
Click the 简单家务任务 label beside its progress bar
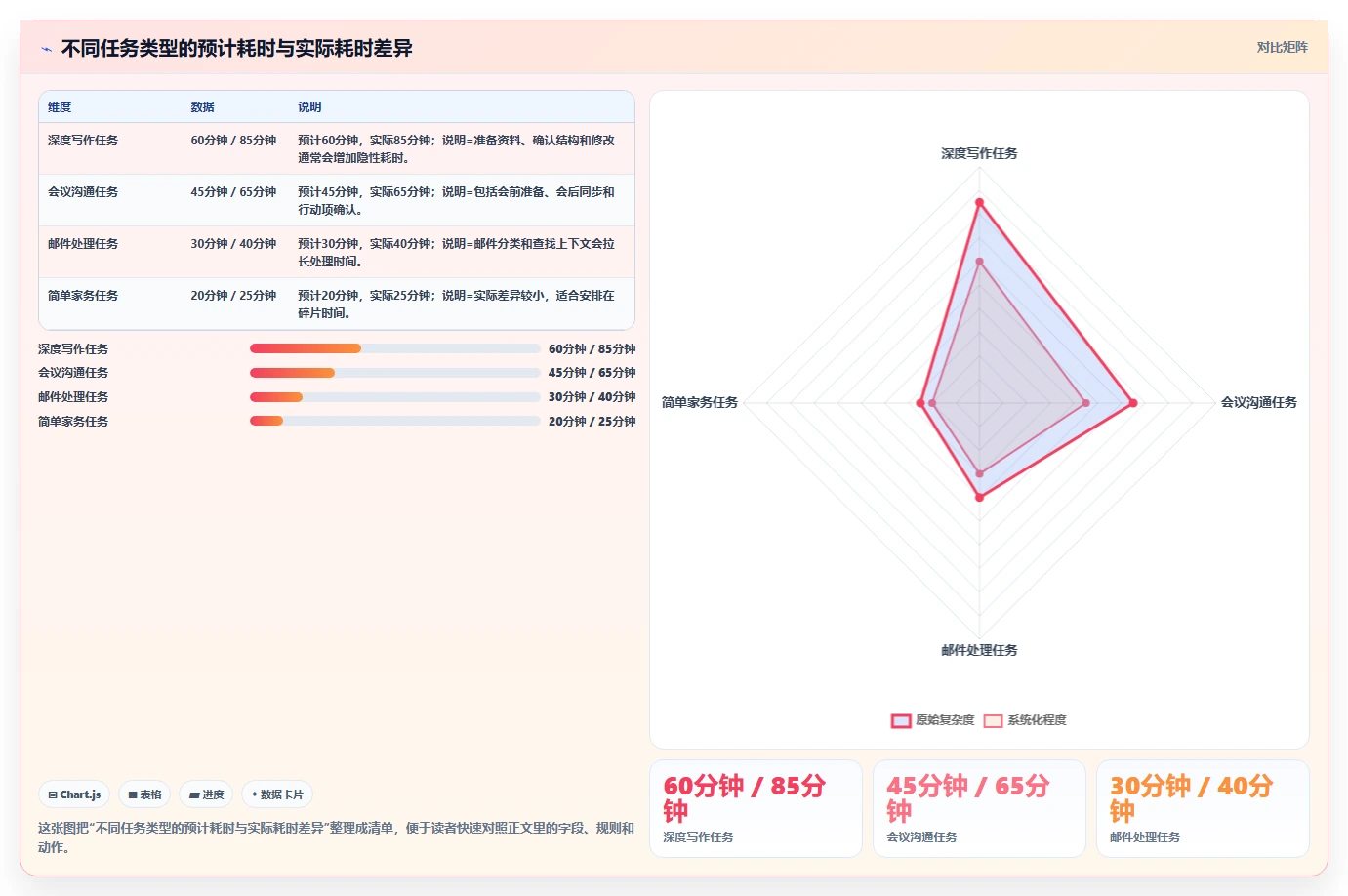click(73, 422)
